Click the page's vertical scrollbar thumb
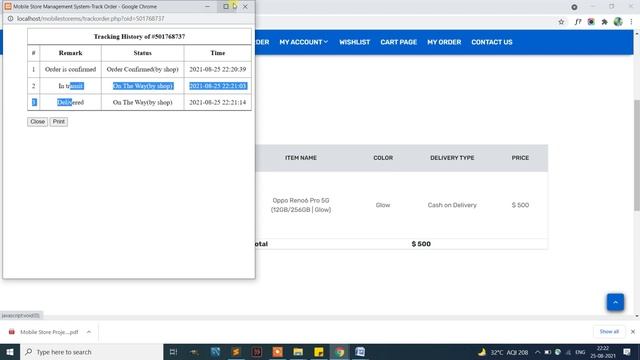 coord(637,155)
